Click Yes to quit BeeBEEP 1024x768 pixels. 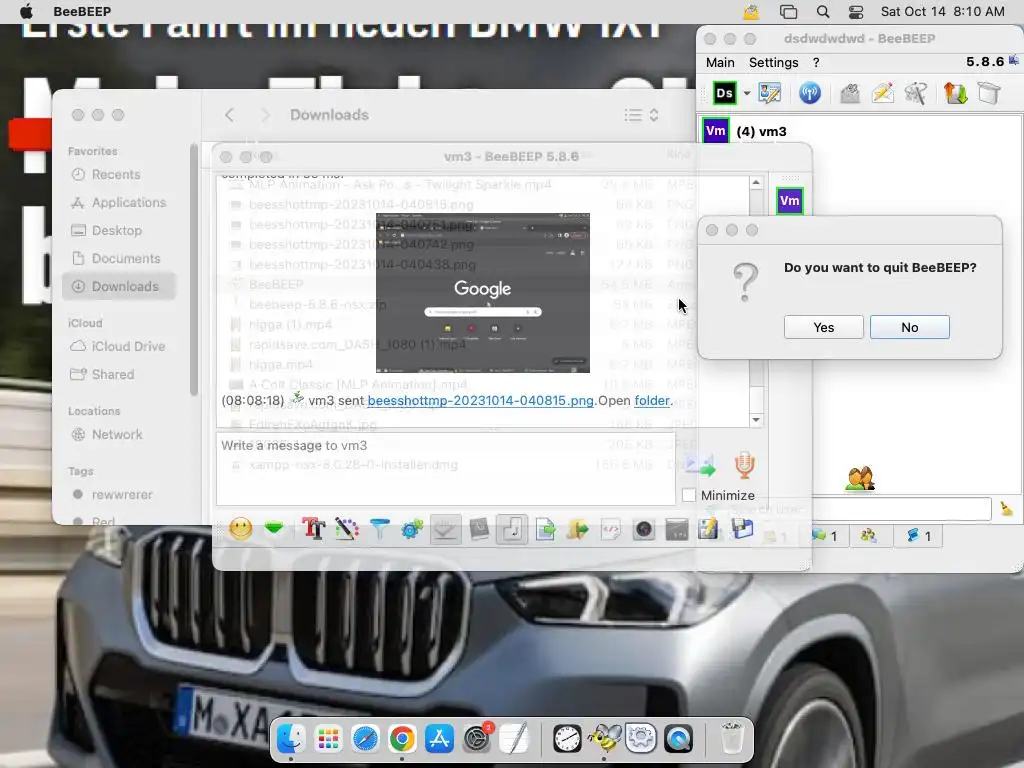(x=824, y=327)
